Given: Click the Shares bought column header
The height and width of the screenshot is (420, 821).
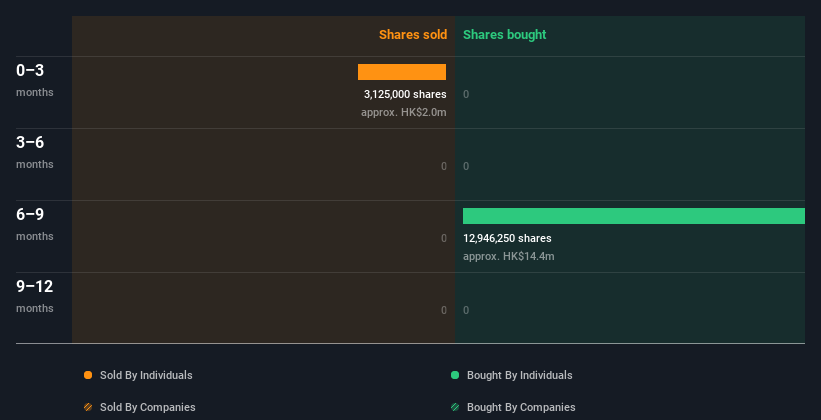Looking at the screenshot, I should 505,35.
